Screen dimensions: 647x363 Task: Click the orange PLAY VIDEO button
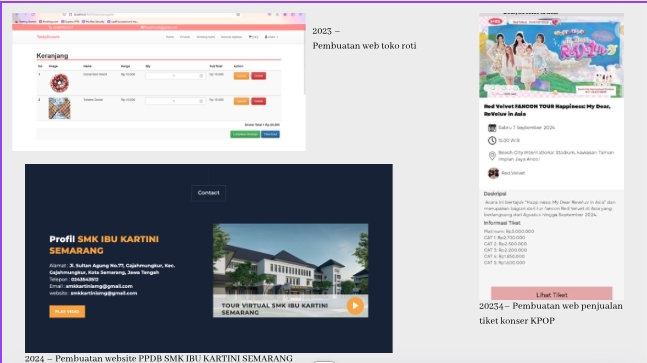click(x=67, y=311)
